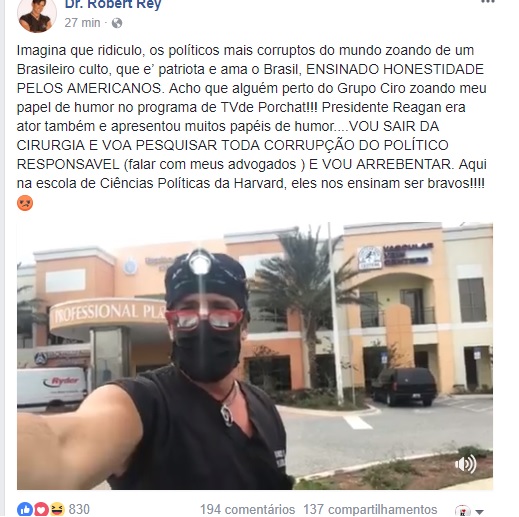Show the 194 comentários
Screen dimensions: 519x517
247,510
